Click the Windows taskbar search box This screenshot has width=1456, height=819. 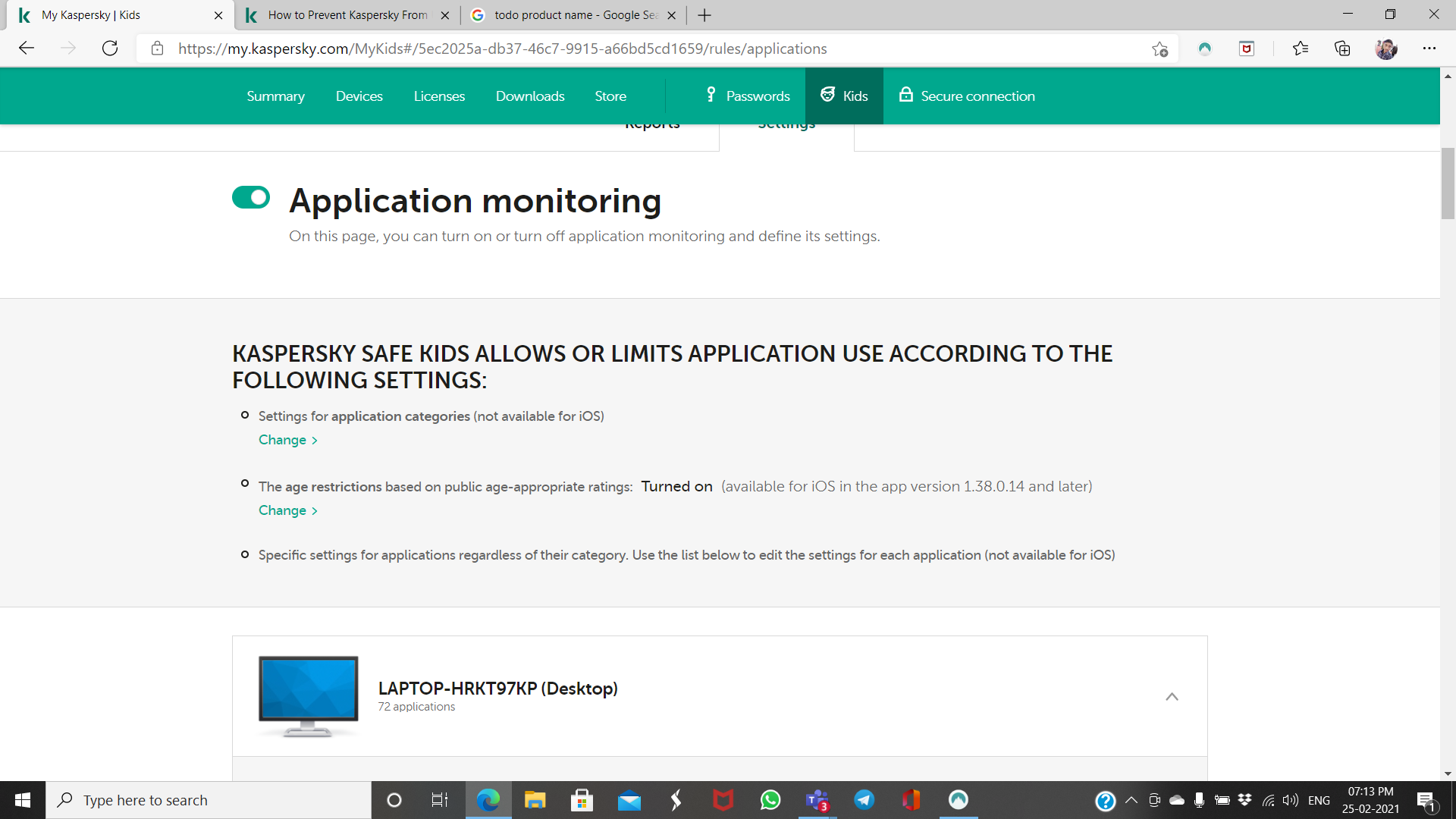pyautogui.click(x=209, y=800)
